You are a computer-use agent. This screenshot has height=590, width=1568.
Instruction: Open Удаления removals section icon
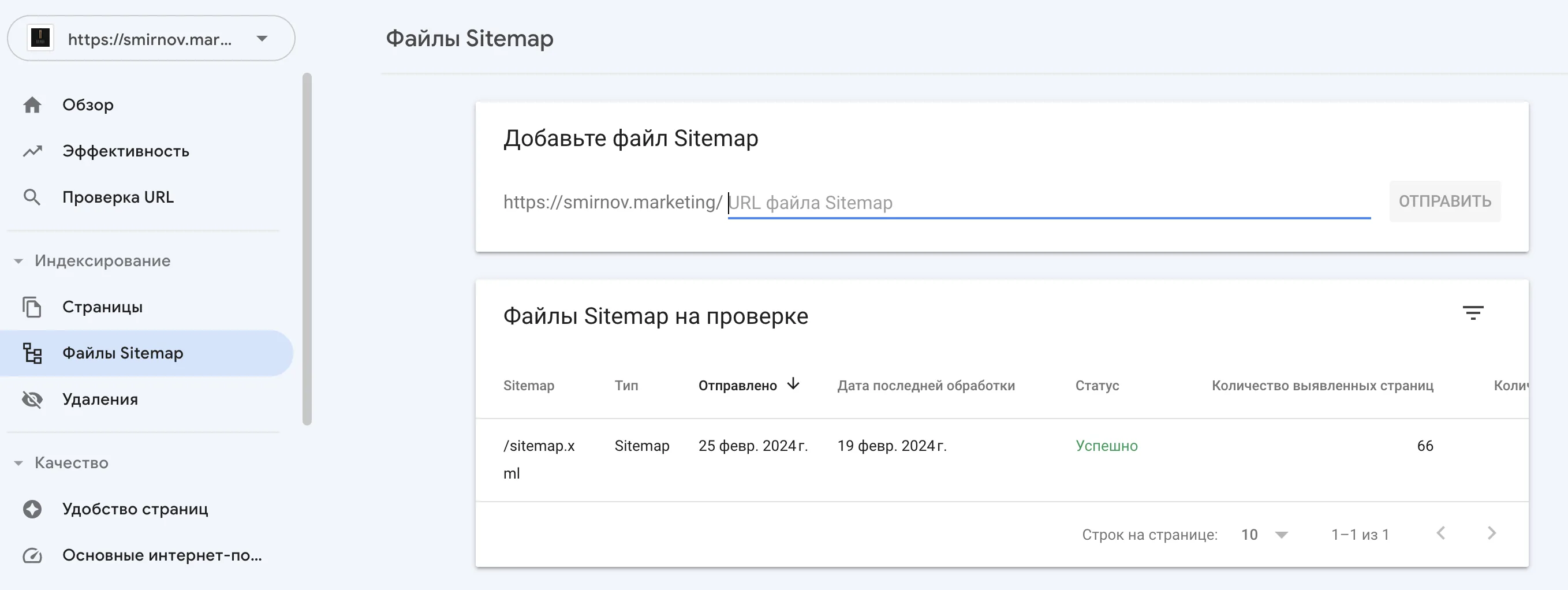click(x=32, y=399)
